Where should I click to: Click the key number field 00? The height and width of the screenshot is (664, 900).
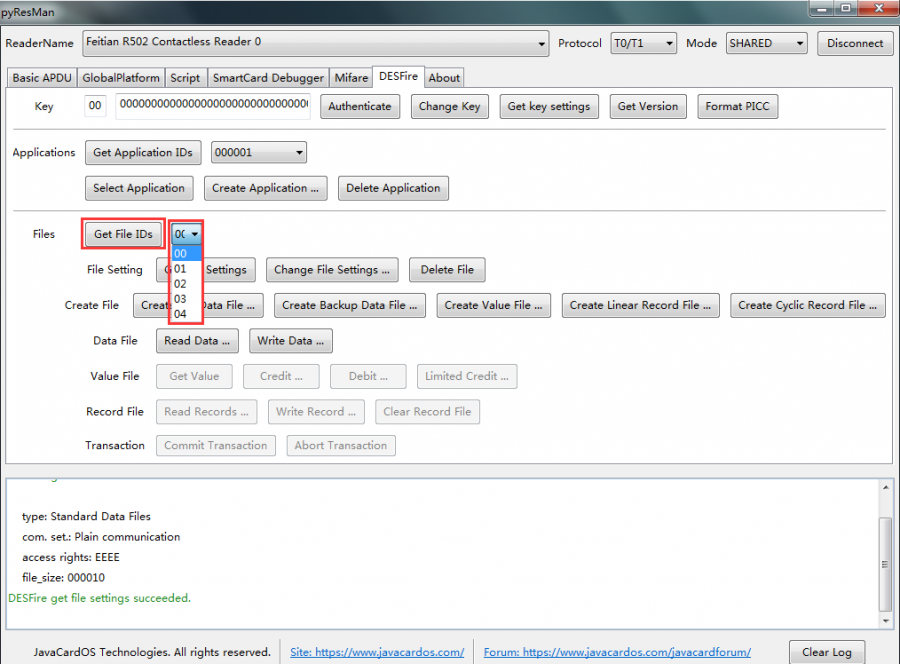(95, 106)
